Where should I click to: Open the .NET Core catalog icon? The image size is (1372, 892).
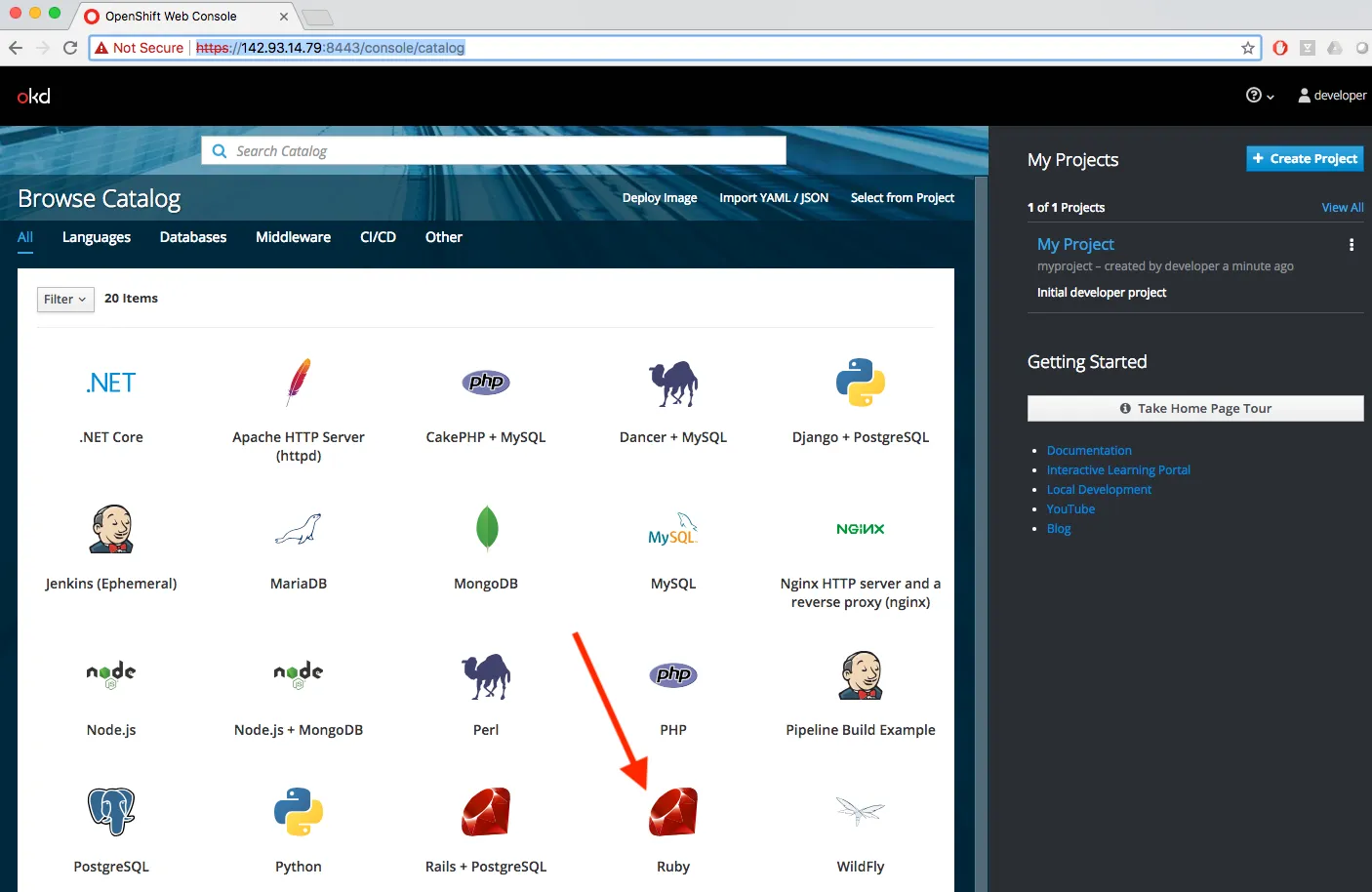tap(111, 383)
